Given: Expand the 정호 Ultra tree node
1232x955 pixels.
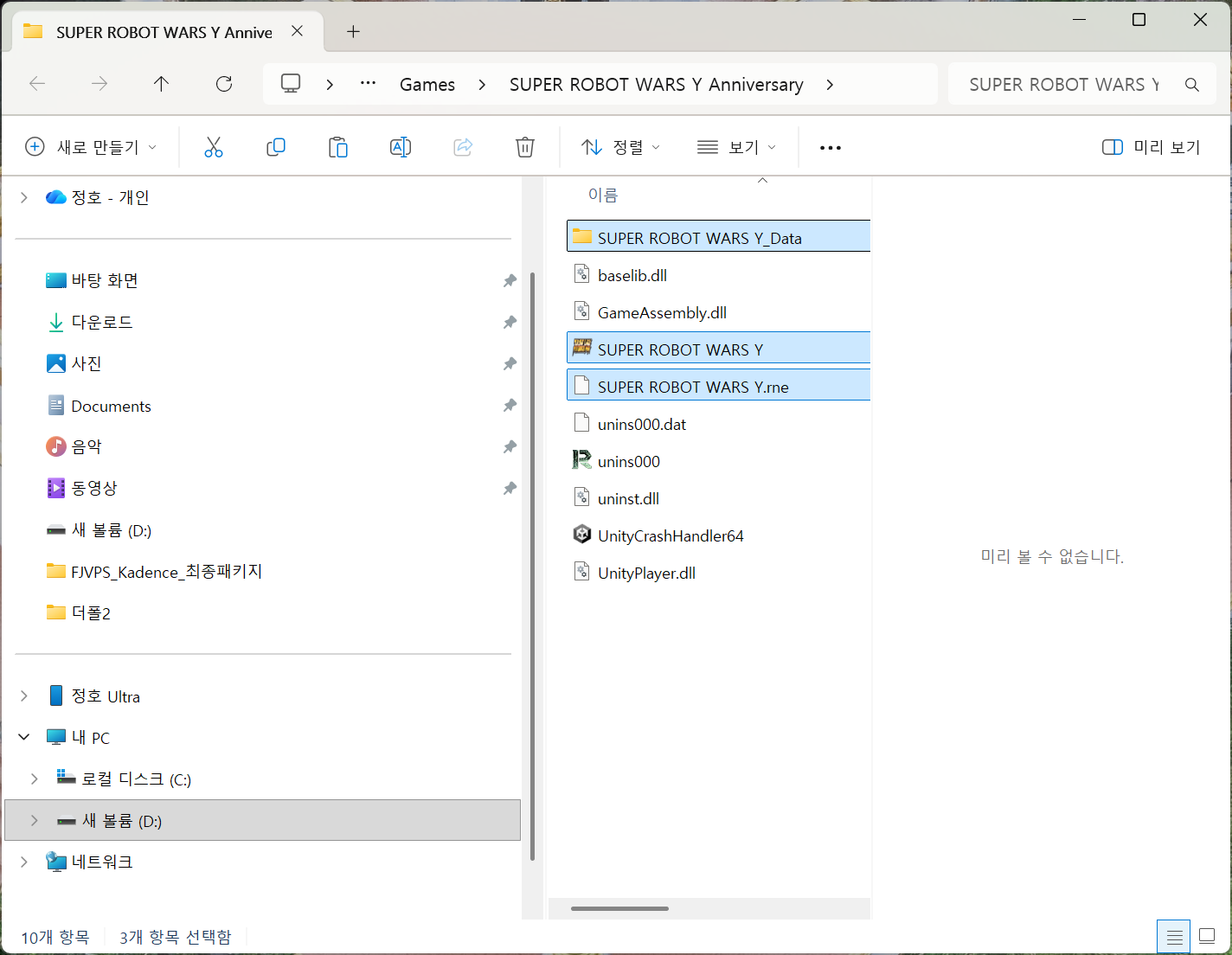Looking at the screenshot, I should [24, 695].
